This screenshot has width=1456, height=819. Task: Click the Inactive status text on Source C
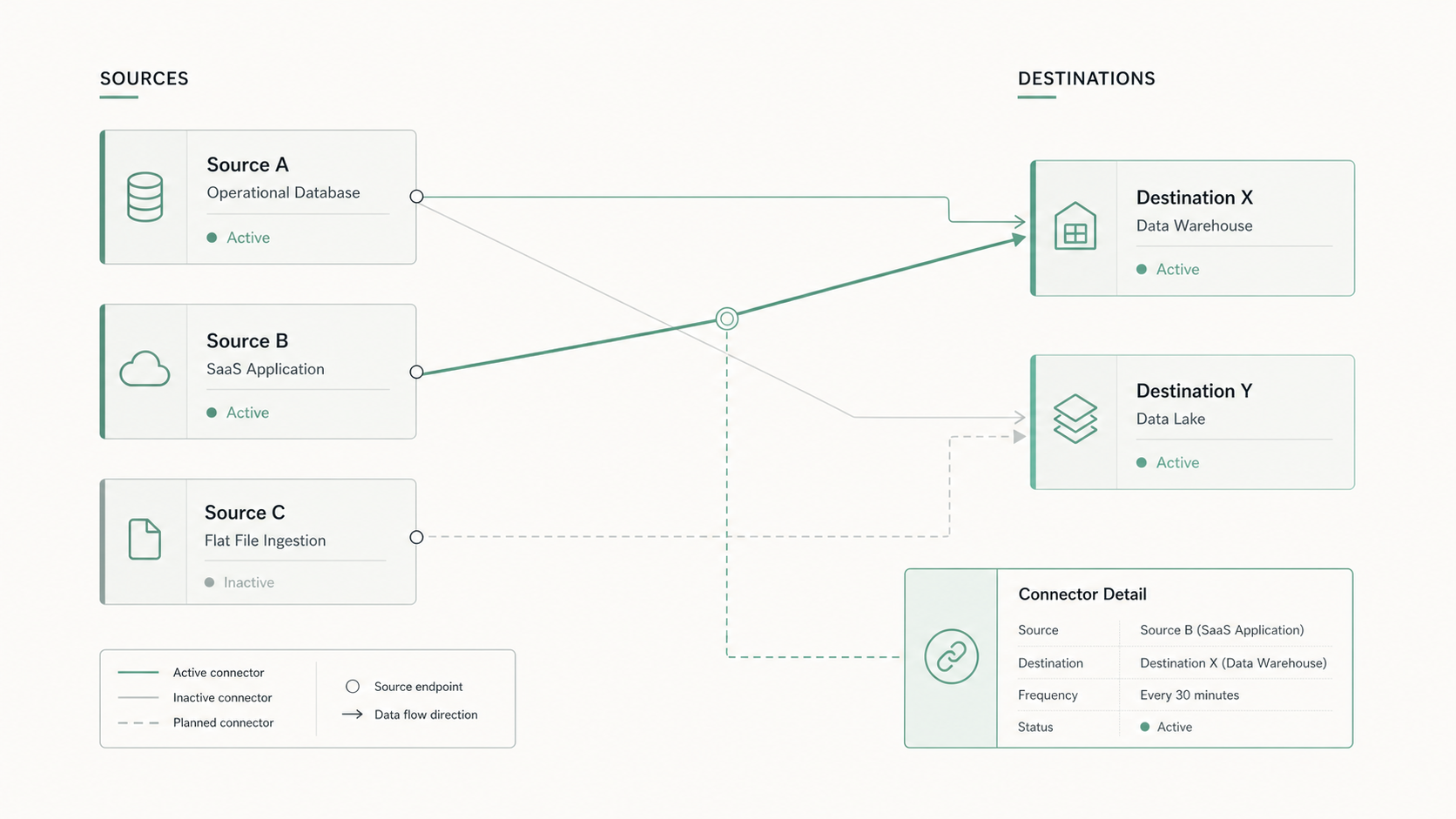pos(249,582)
